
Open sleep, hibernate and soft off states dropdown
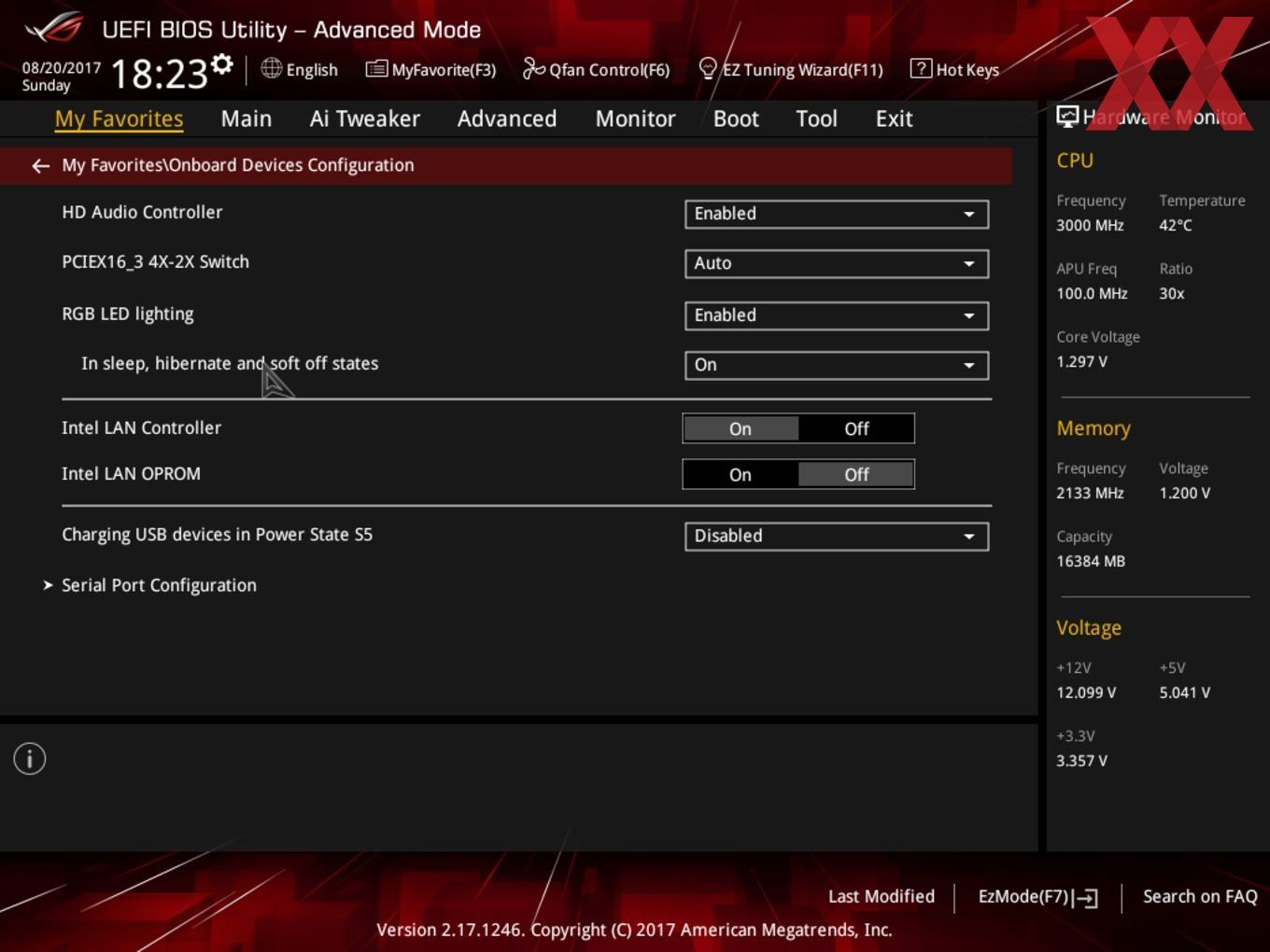836,365
